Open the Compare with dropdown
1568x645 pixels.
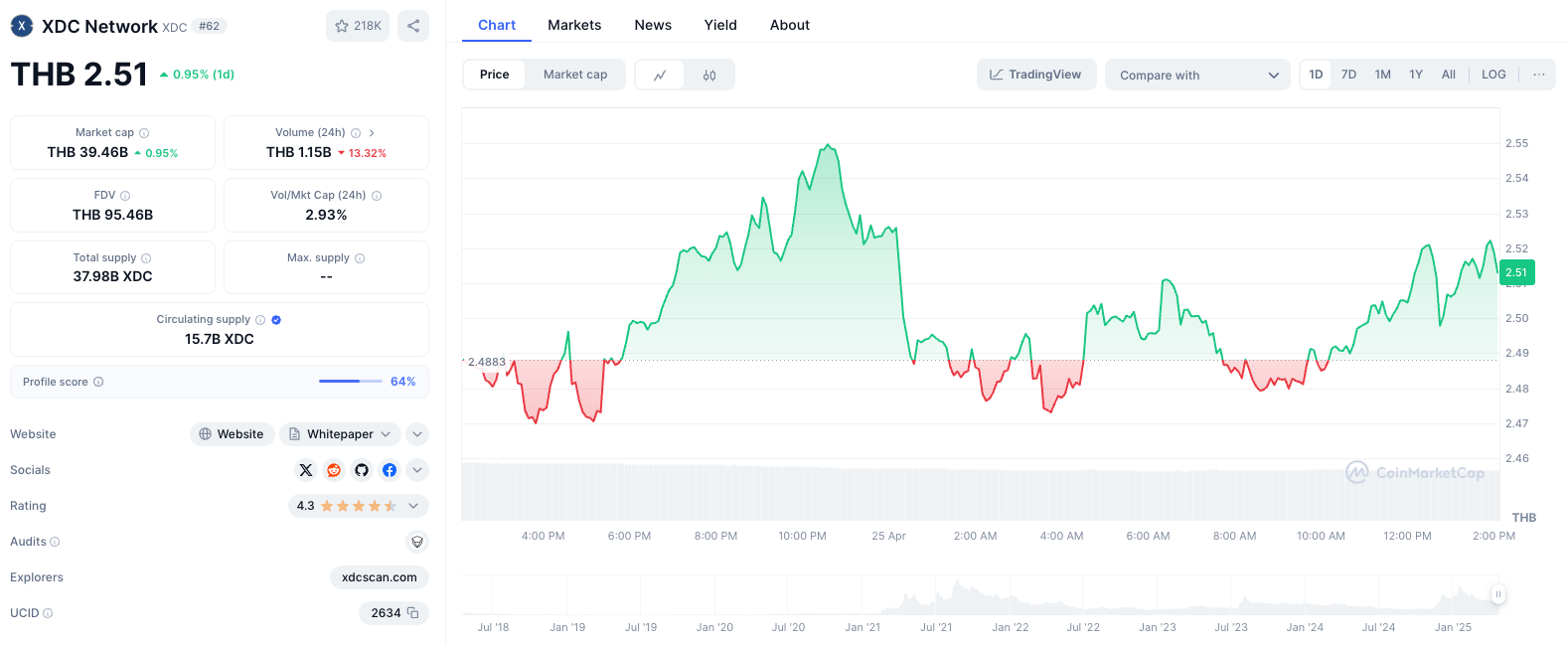coord(1197,75)
